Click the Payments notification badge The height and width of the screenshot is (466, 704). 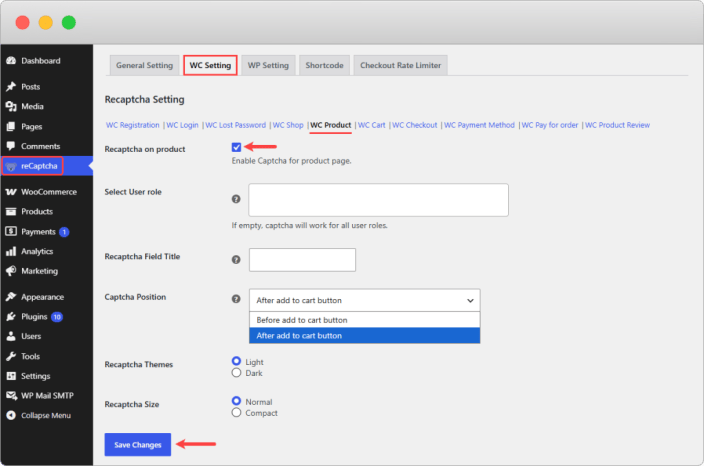(64, 232)
